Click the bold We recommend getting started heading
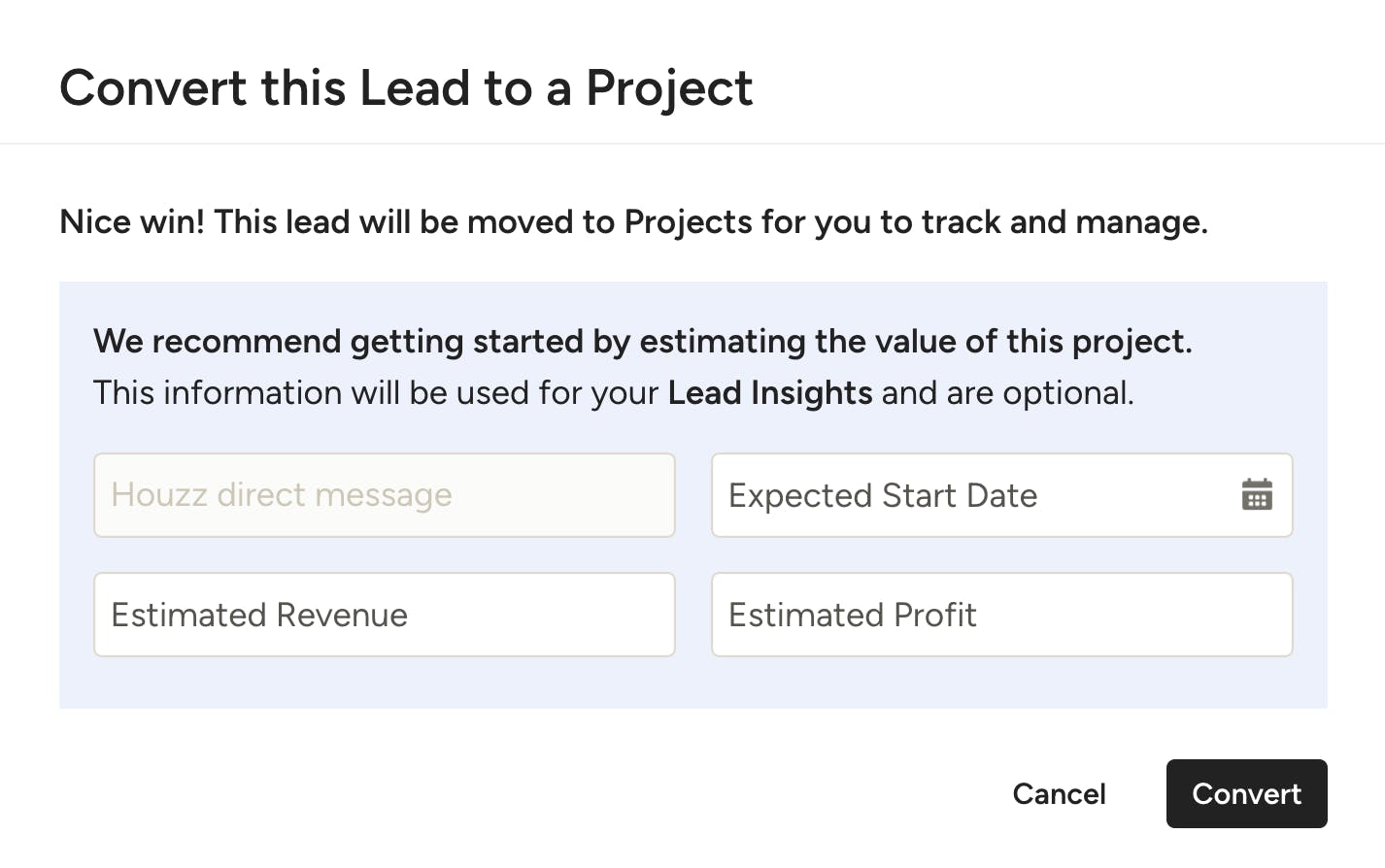1385x868 pixels. pos(642,341)
